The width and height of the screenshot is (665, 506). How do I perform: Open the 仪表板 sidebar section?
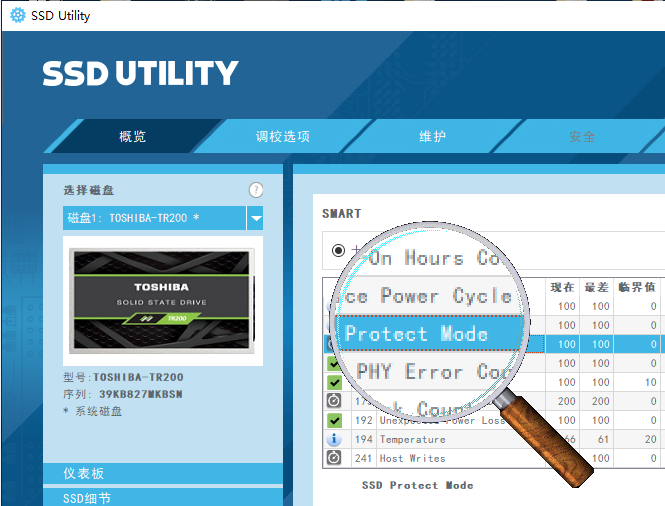point(163,473)
